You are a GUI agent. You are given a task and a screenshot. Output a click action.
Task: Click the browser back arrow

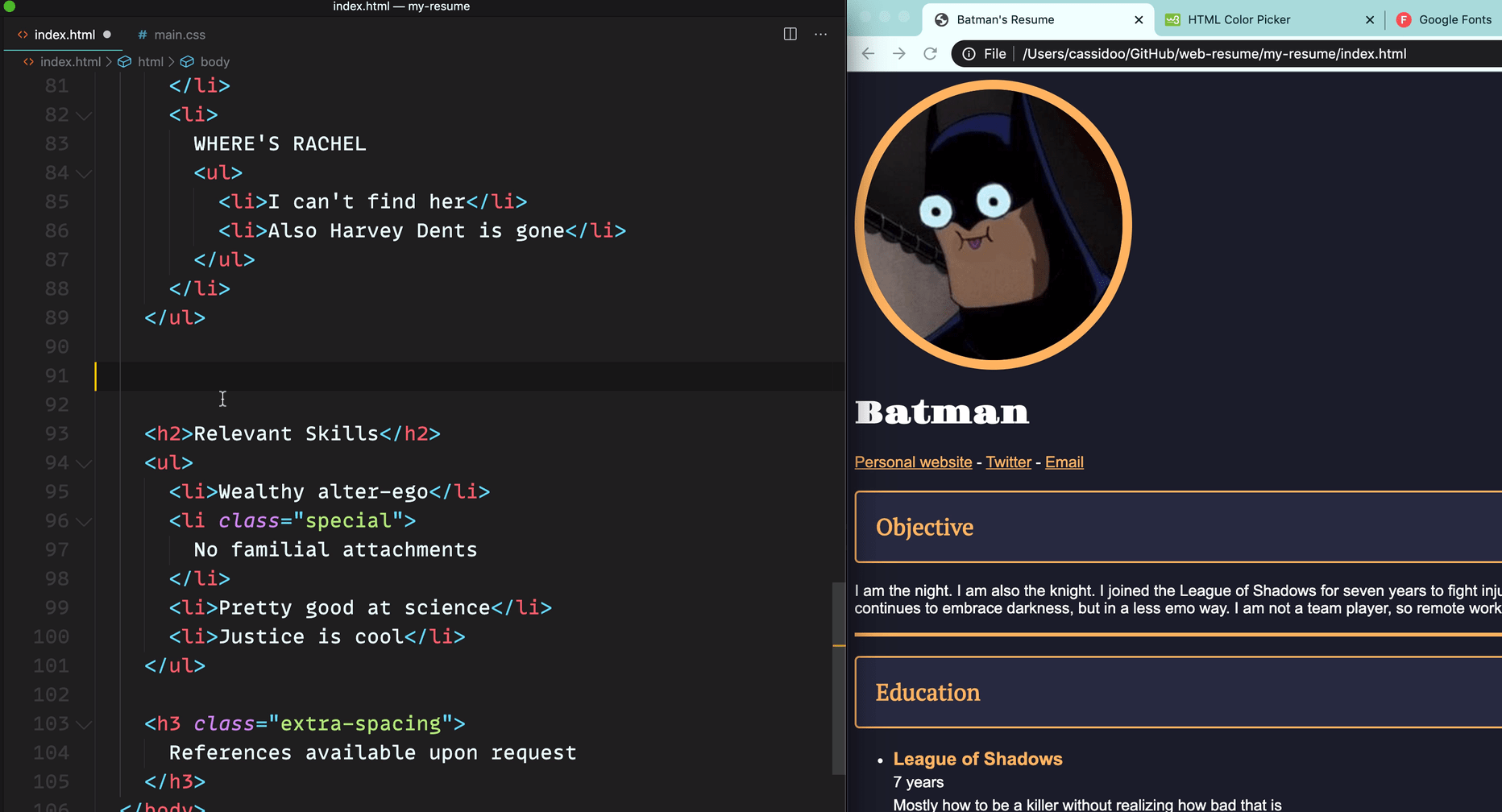[867, 53]
